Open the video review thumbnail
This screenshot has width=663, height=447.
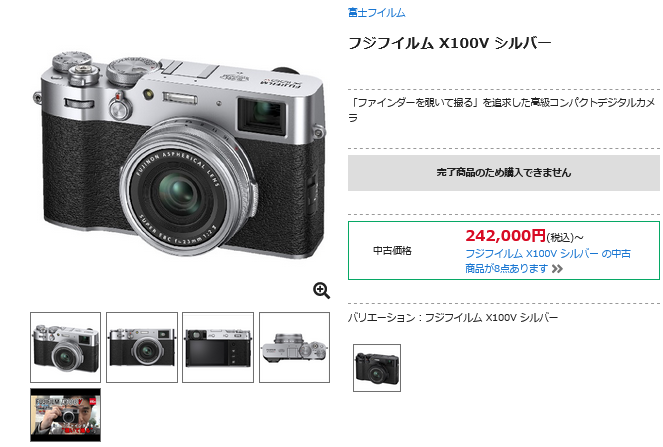coord(66,415)
